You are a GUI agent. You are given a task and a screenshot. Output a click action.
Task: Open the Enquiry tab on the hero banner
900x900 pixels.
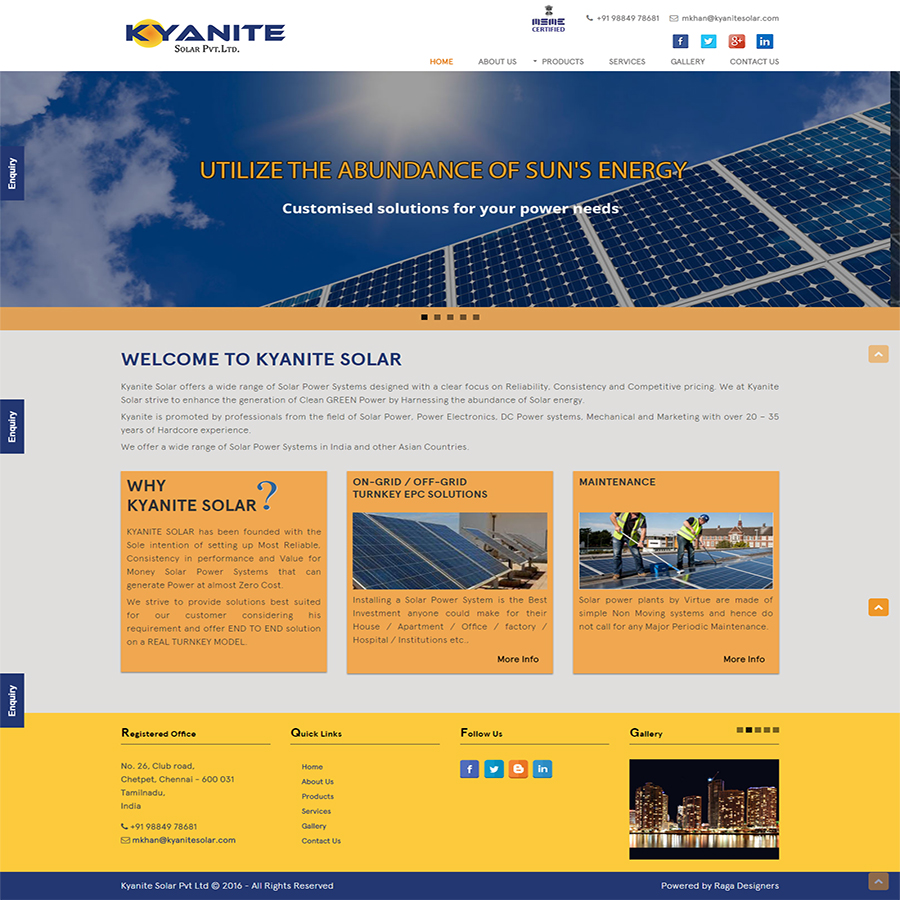pyautogui.click(x=12, y=173)
